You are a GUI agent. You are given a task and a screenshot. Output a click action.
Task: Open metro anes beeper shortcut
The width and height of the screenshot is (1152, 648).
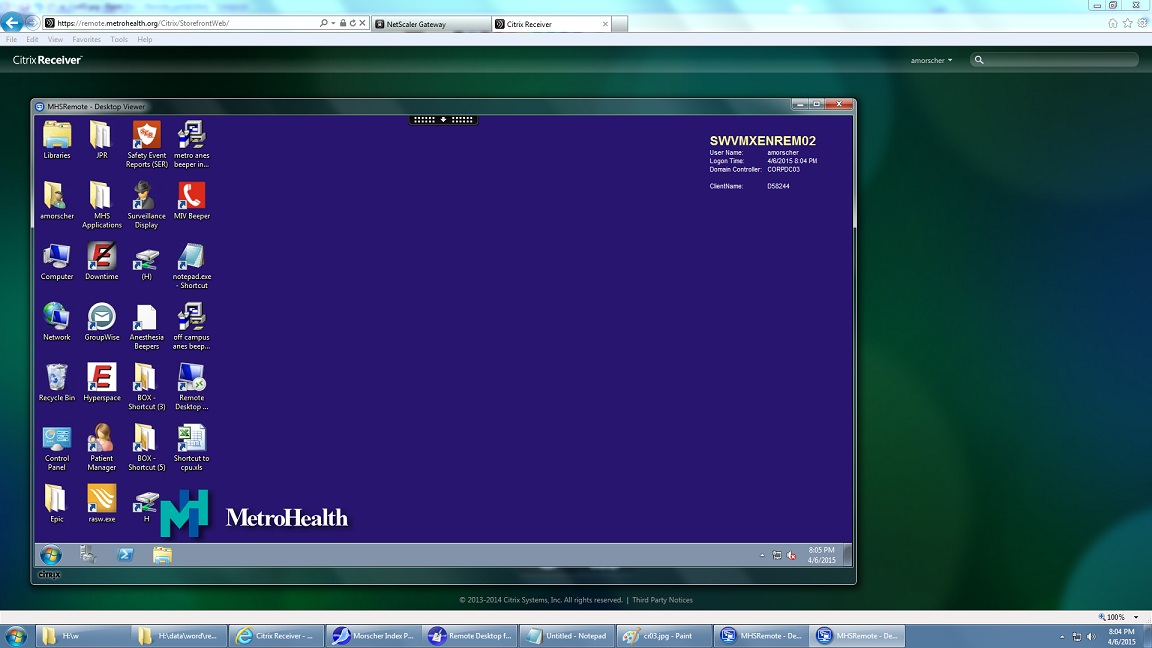[191, 145]
